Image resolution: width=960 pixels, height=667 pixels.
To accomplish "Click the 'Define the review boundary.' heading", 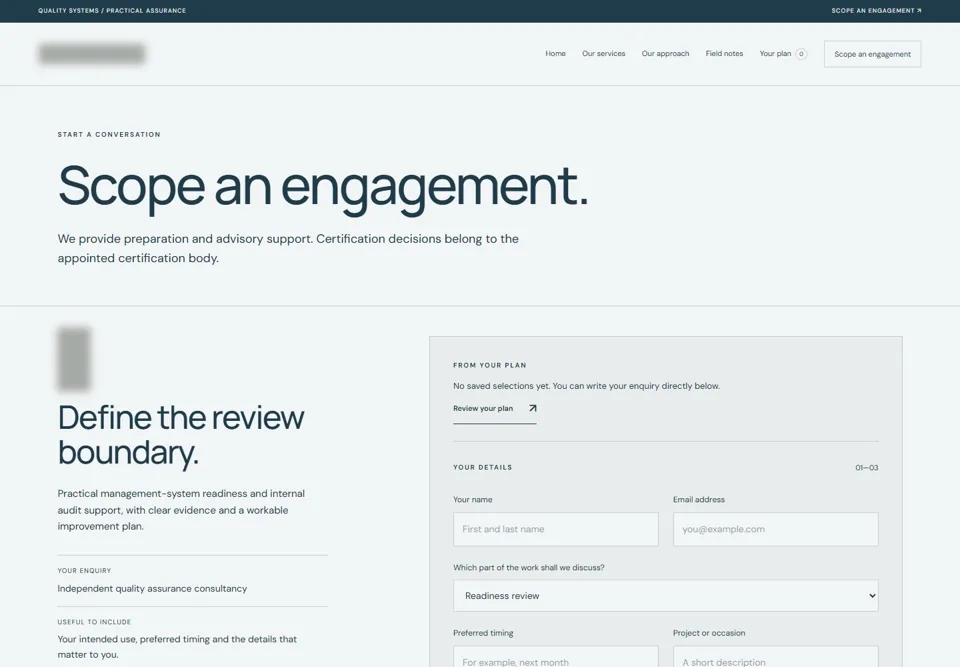I will click(x=181, y=435).
